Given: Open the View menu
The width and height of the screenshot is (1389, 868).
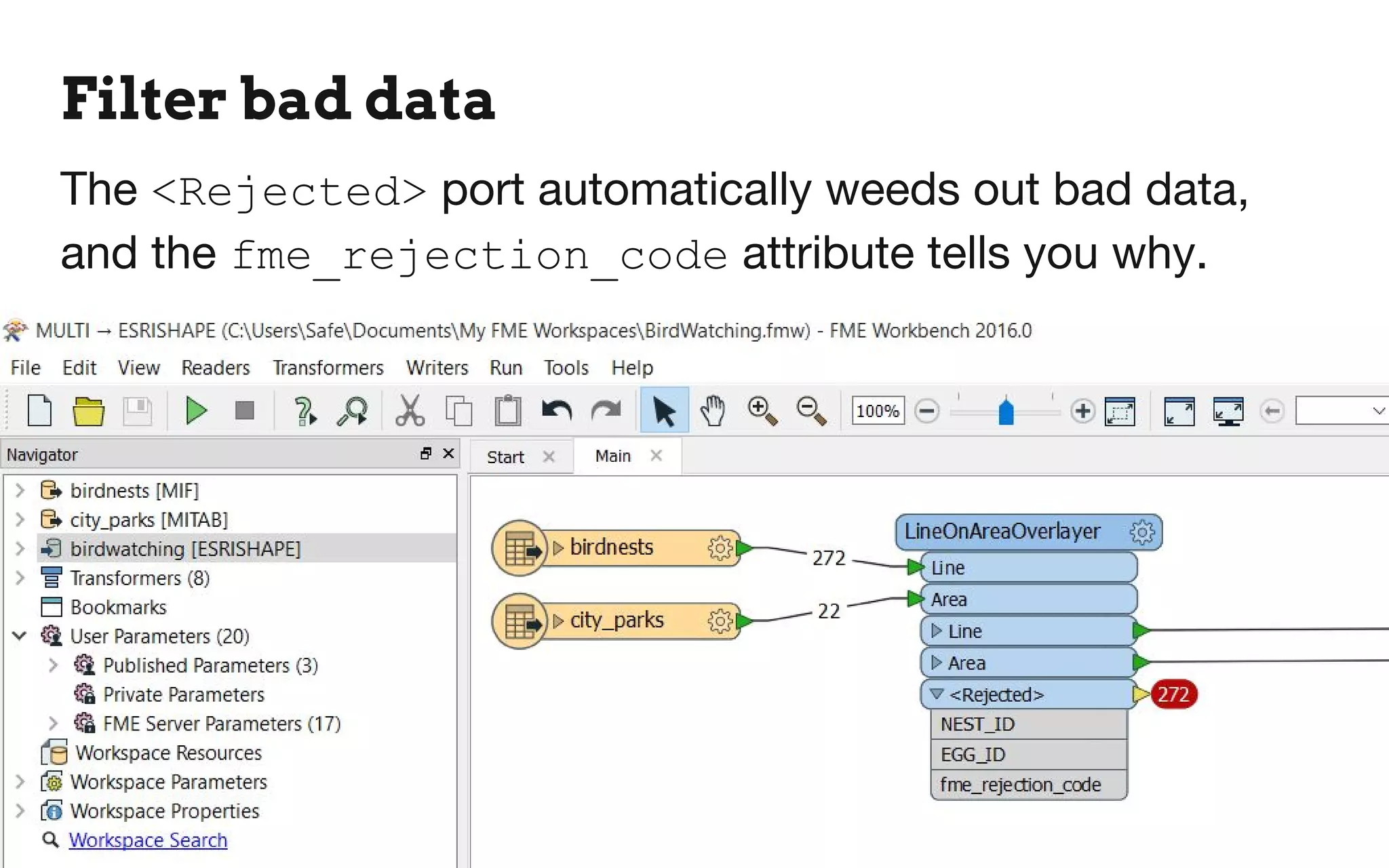Looking at the screenshot, I should [x=139, y=368].
